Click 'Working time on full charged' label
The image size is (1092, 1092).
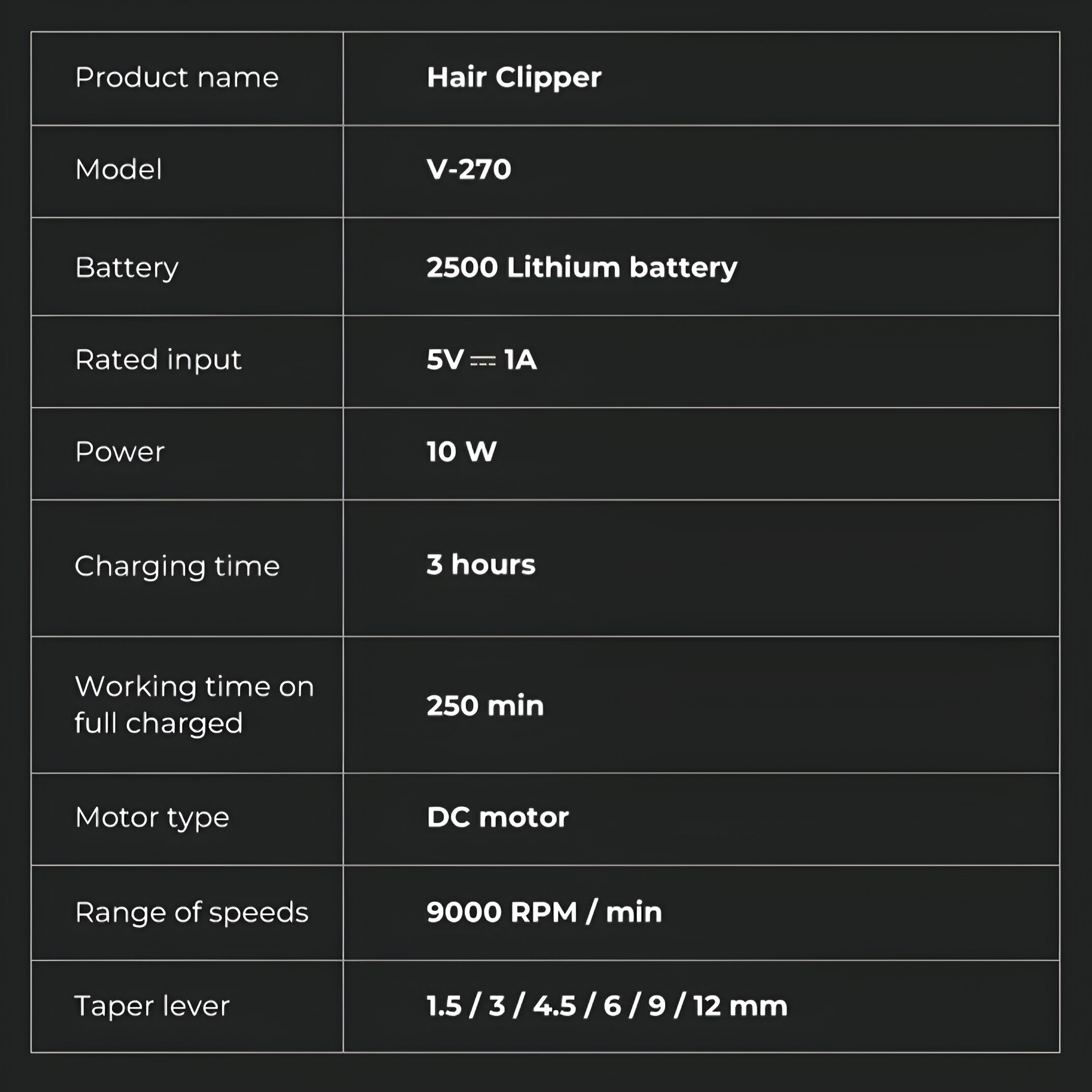tap(194, 705)
